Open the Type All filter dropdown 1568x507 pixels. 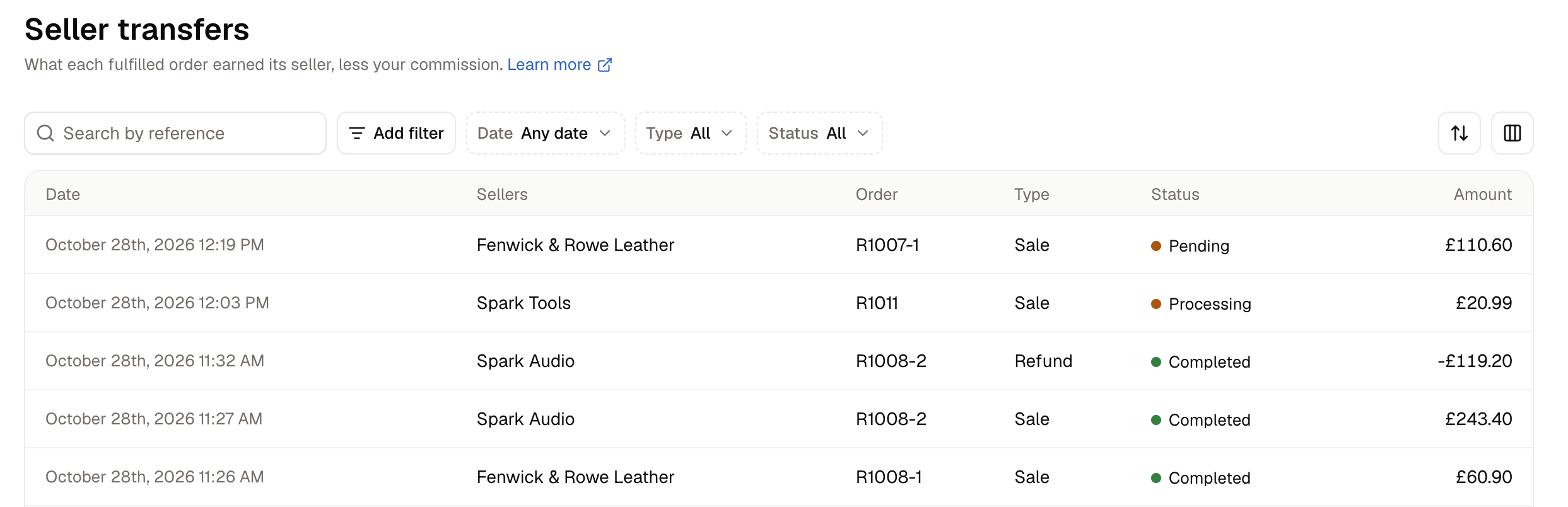[690, 133]
